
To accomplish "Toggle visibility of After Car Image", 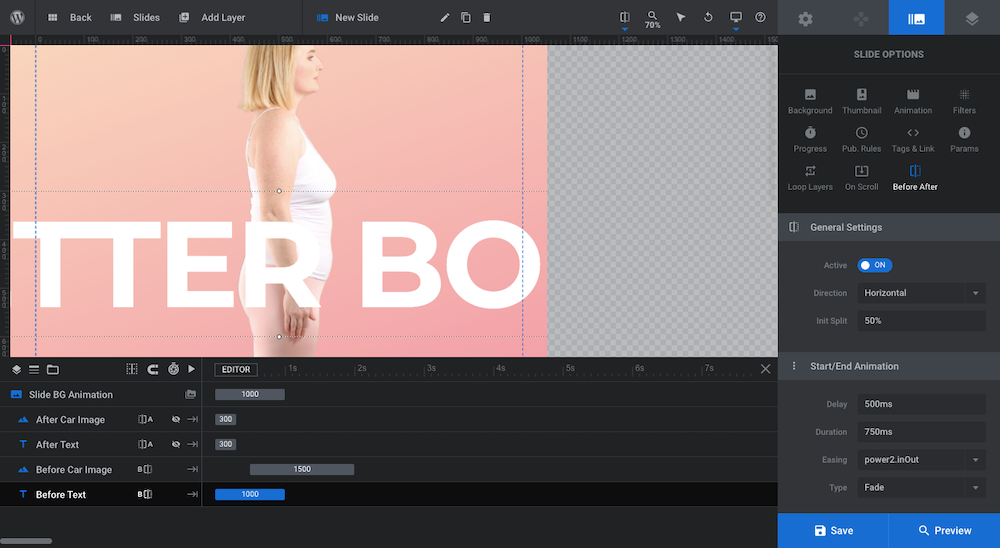I will point(175,419).
